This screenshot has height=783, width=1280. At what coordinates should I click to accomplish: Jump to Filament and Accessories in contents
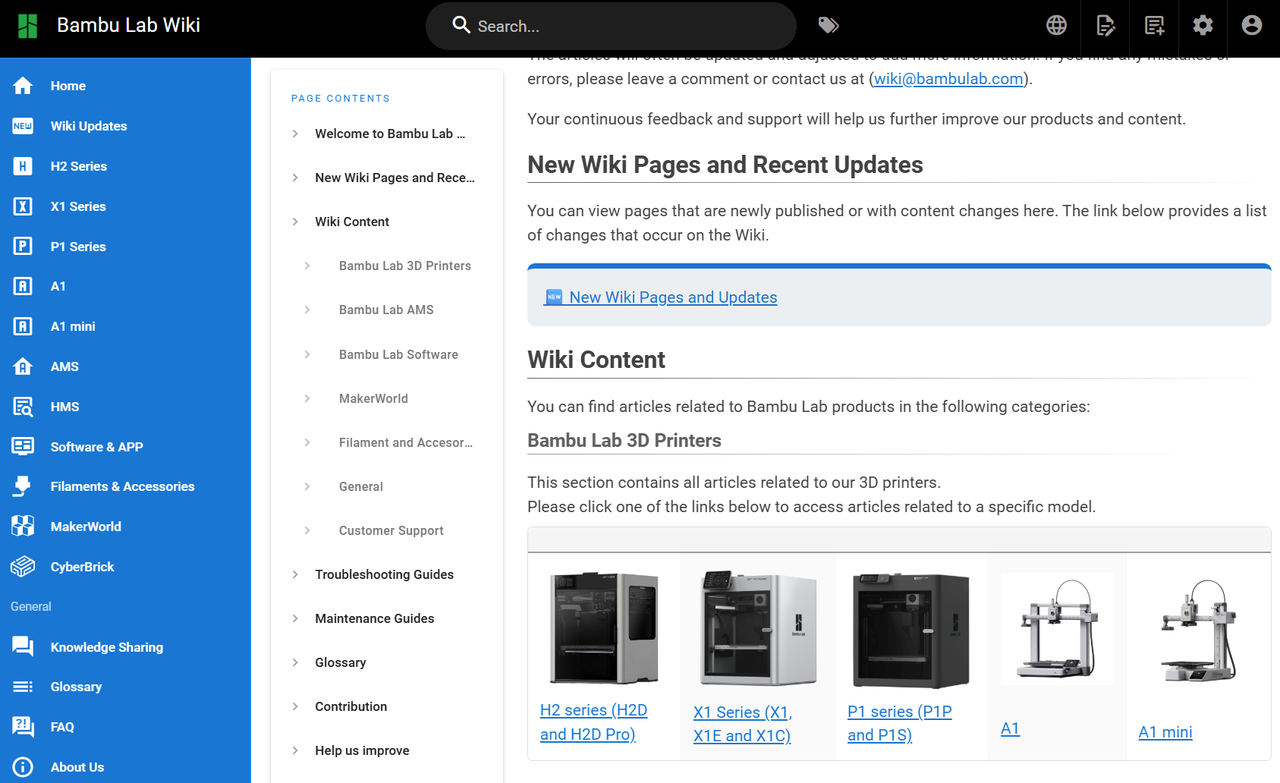tap(406, 442)
